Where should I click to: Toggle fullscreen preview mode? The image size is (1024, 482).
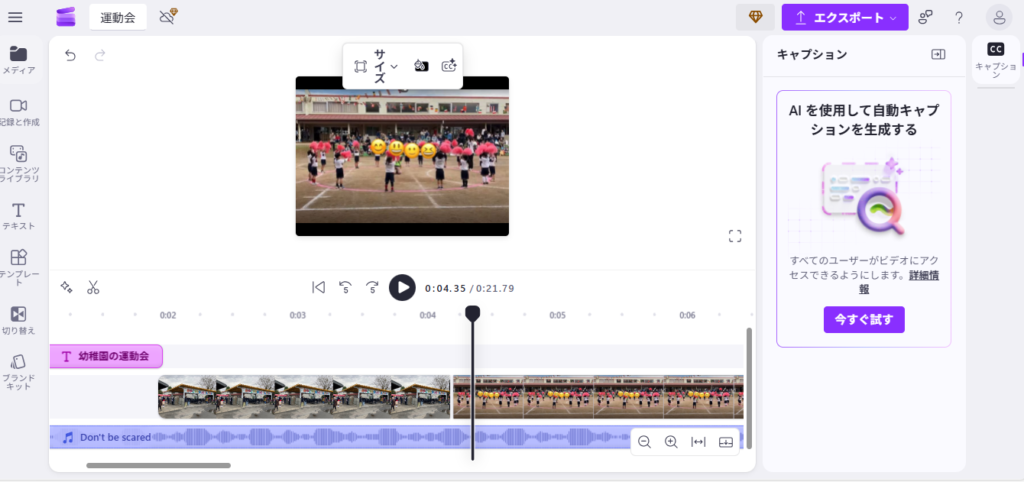tap(735, 236)
